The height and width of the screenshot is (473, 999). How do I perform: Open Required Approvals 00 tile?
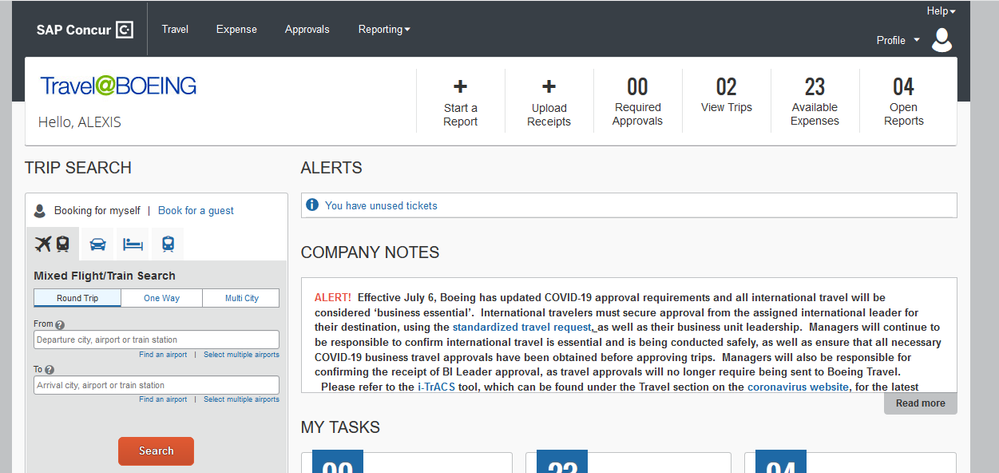[x=637, y=101]
